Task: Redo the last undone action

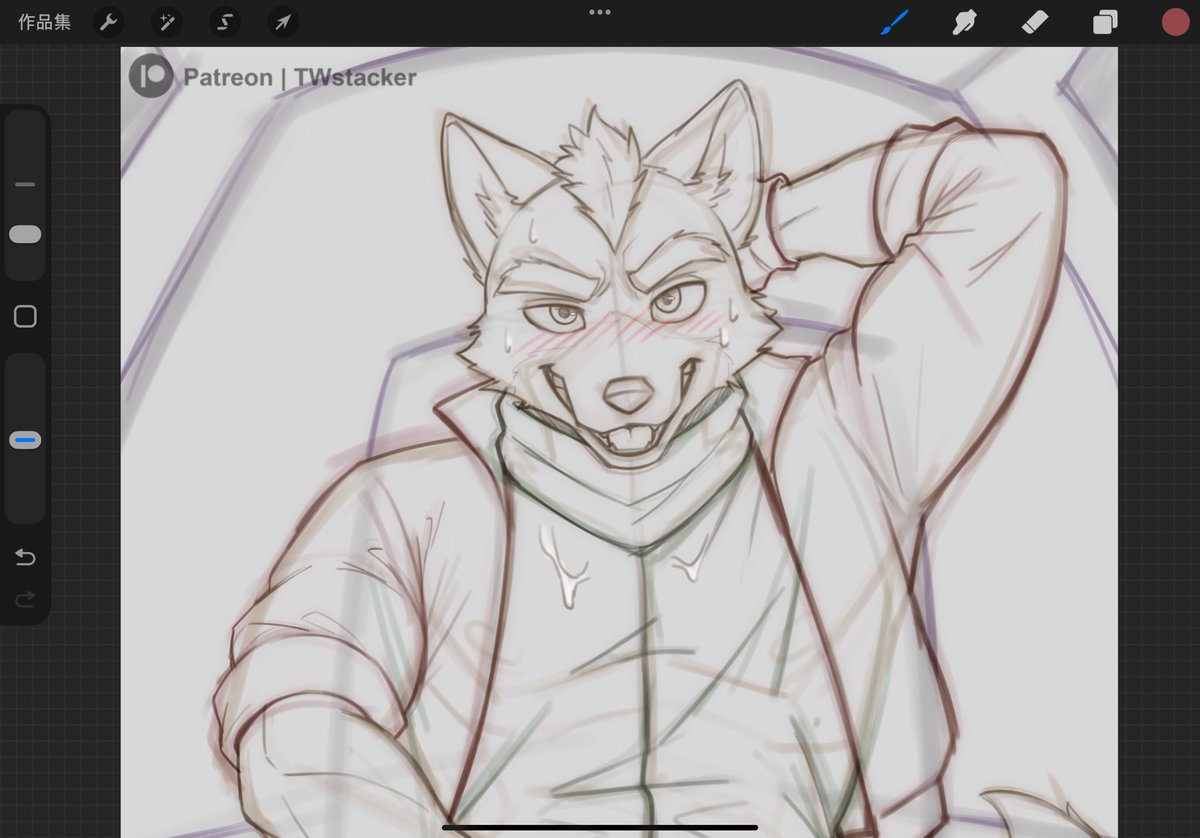Action: pos(25,599)
